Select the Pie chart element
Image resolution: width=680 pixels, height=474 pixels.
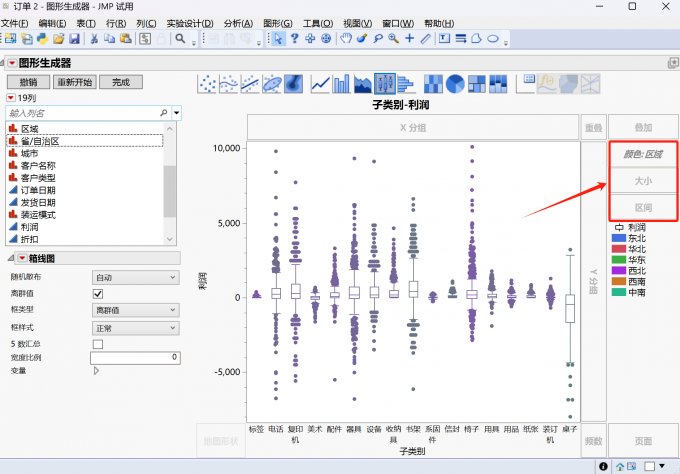pos(455,84)
